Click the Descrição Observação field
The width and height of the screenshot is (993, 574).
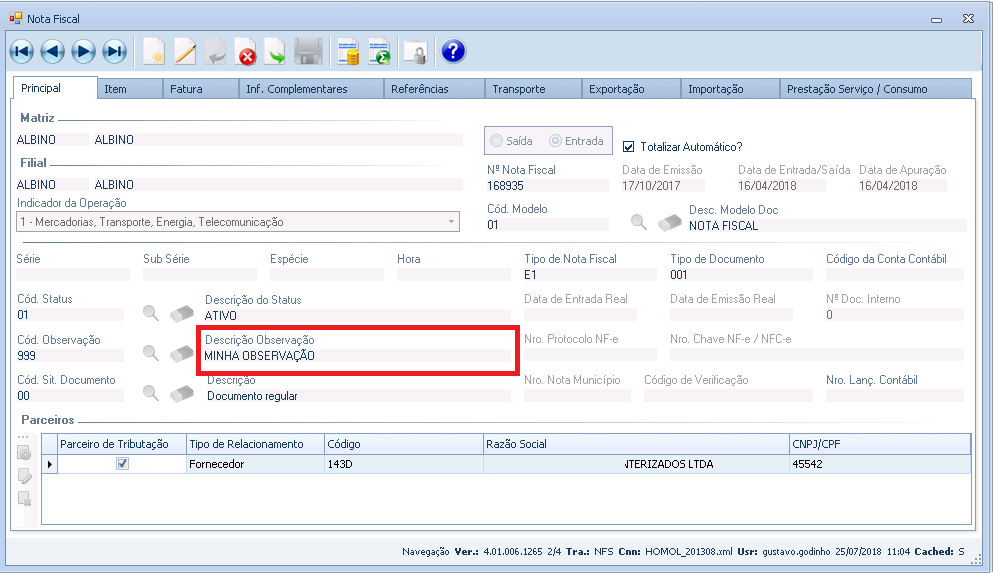355,355
